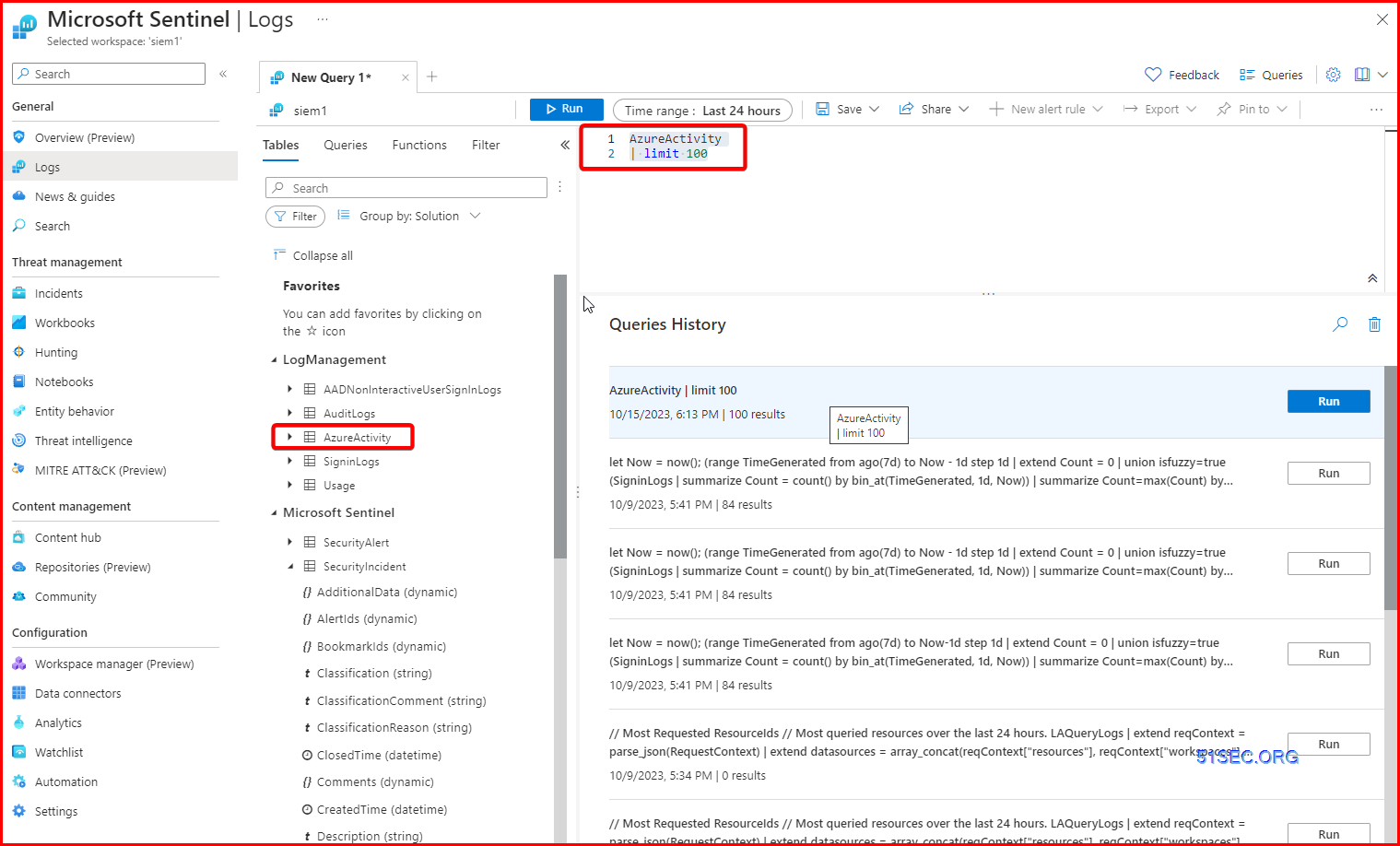Select the SecurityAlert table
The width and height of the screenshot is (1400, 846).
point(356,542)
